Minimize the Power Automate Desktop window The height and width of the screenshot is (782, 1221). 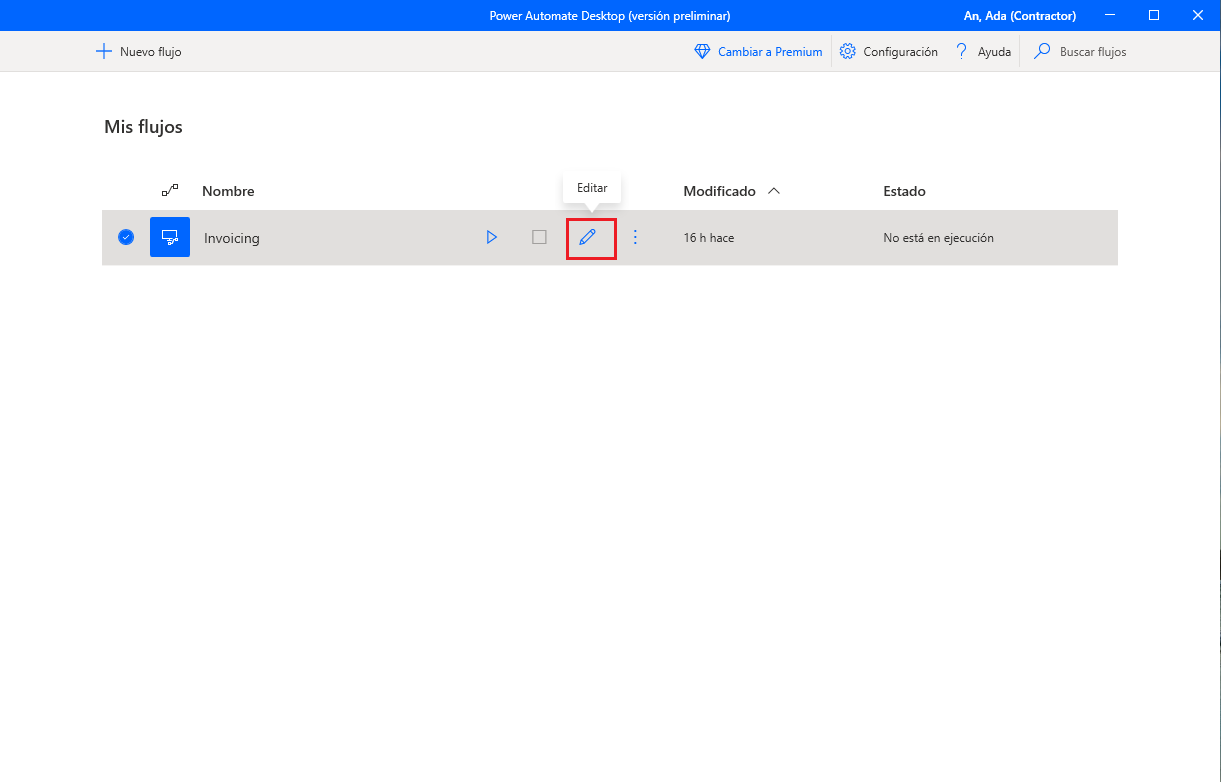click(1109, 15)
